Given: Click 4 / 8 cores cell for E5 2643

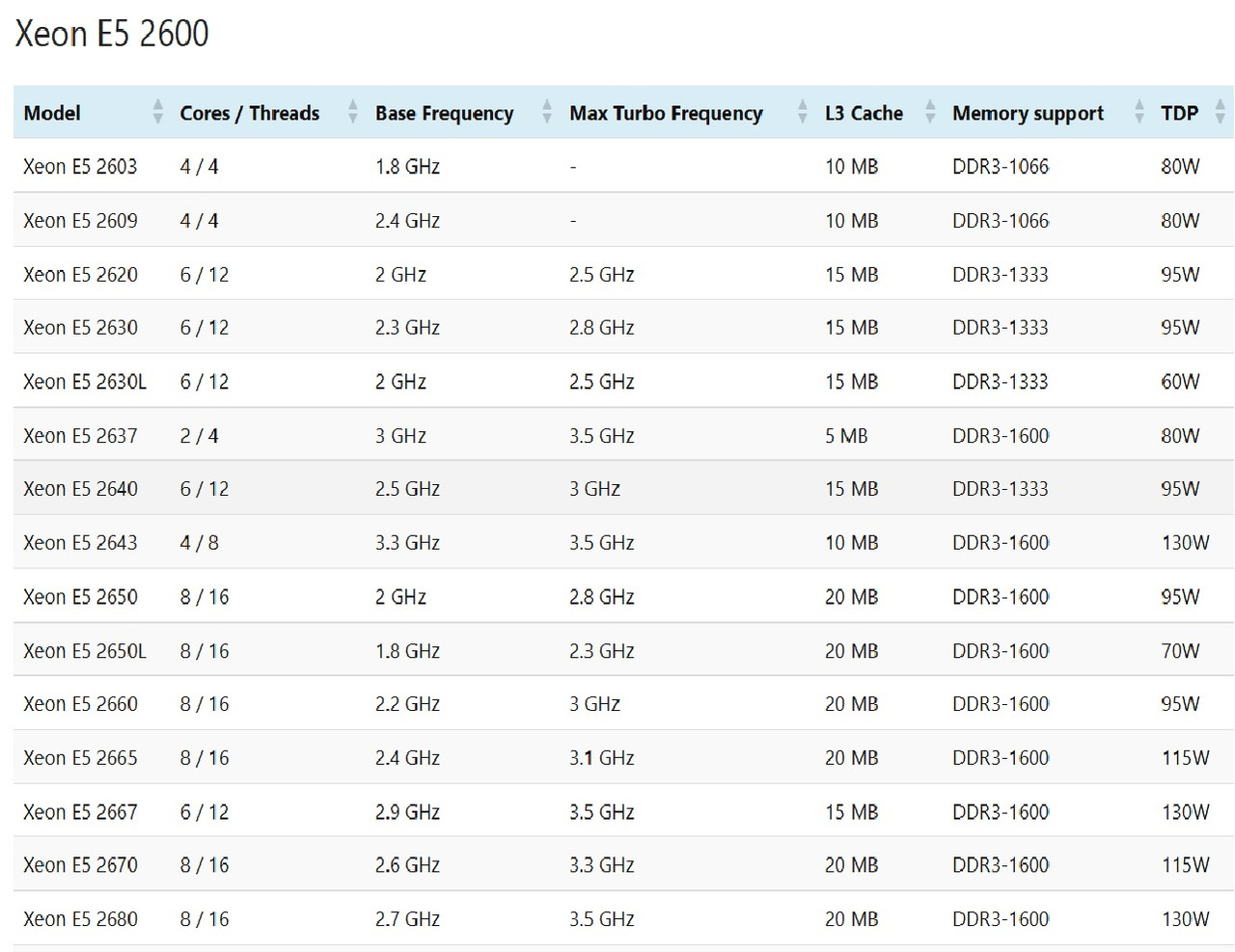Looking at the screenshot, I should tap(199, 542).
